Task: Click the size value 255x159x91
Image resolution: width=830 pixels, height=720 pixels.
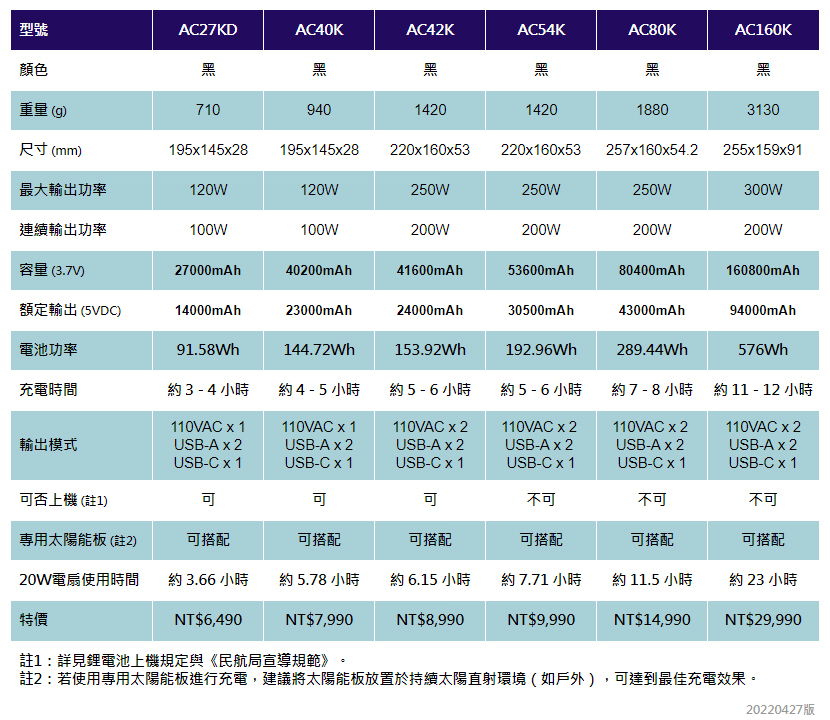Action: (763, 150)
